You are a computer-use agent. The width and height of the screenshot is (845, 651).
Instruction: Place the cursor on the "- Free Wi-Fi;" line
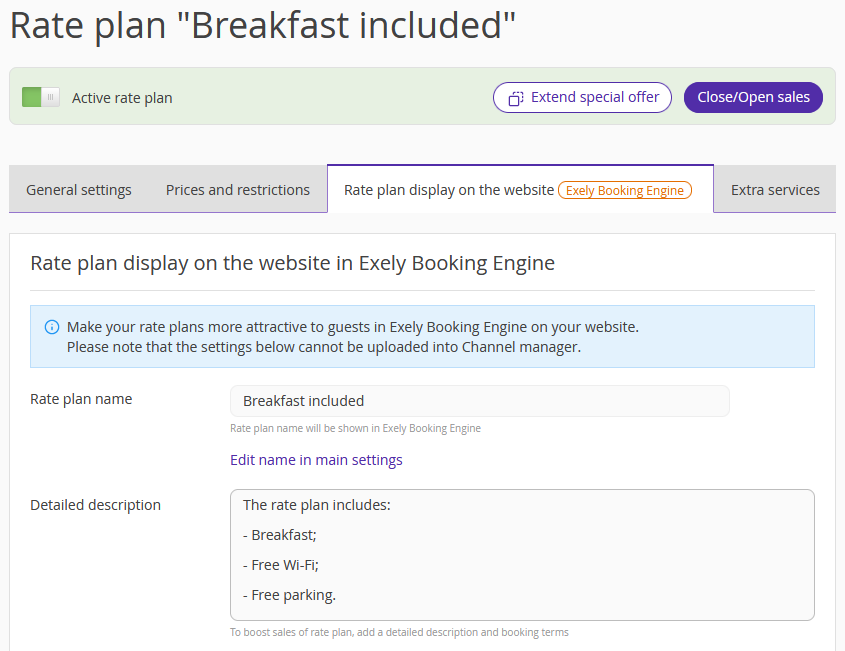[x=281, y=565]
